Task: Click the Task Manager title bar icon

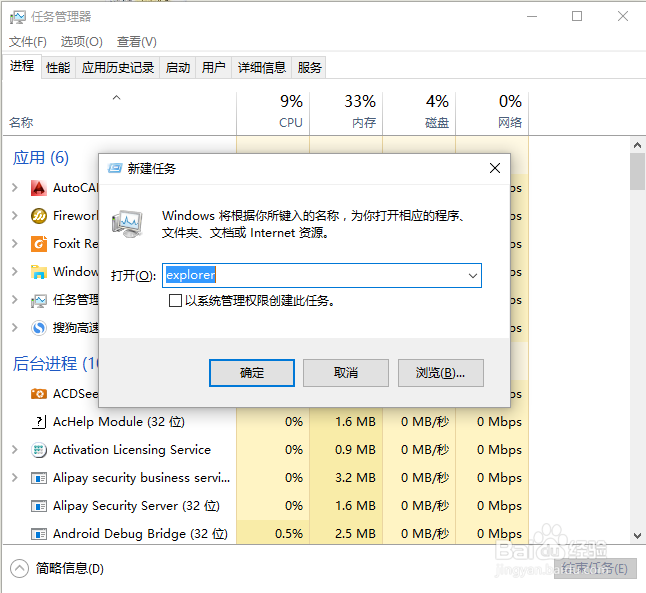Action: [18, 17]
